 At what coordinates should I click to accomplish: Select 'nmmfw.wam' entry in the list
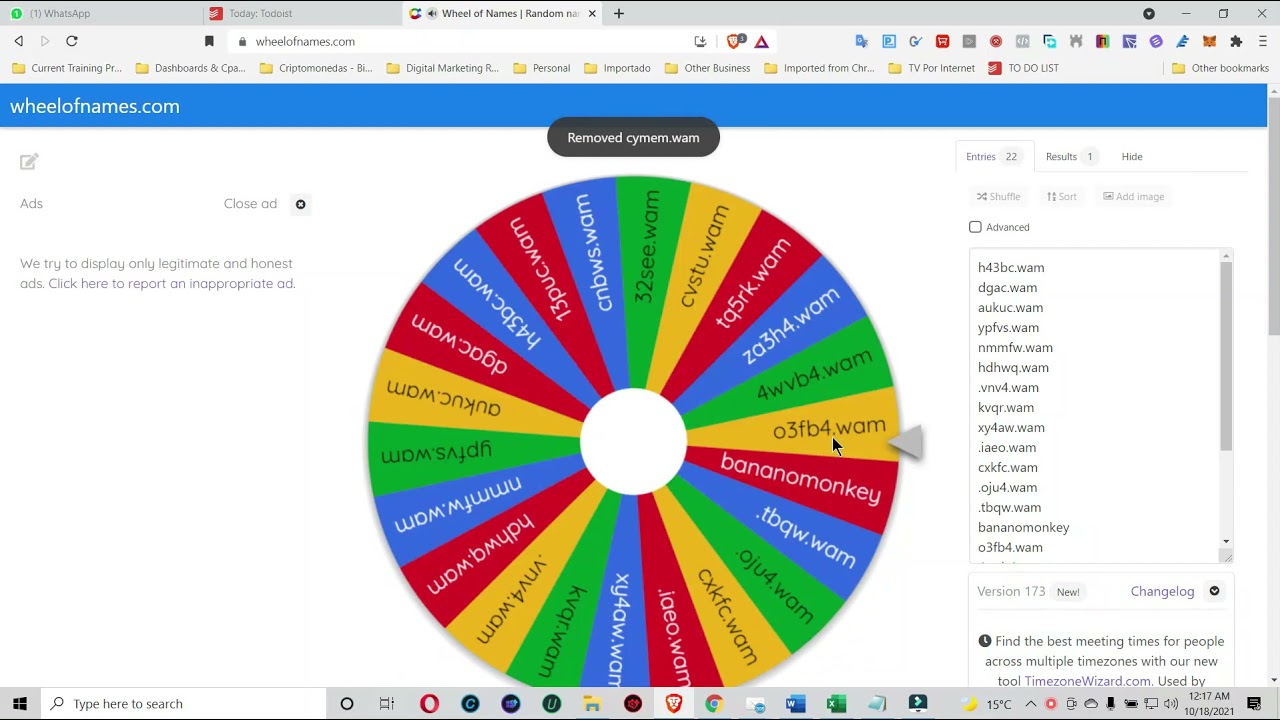click(1015, 348)
